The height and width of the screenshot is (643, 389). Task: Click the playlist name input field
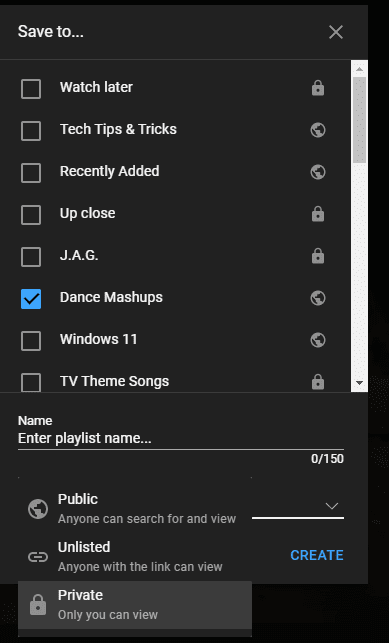181,438
